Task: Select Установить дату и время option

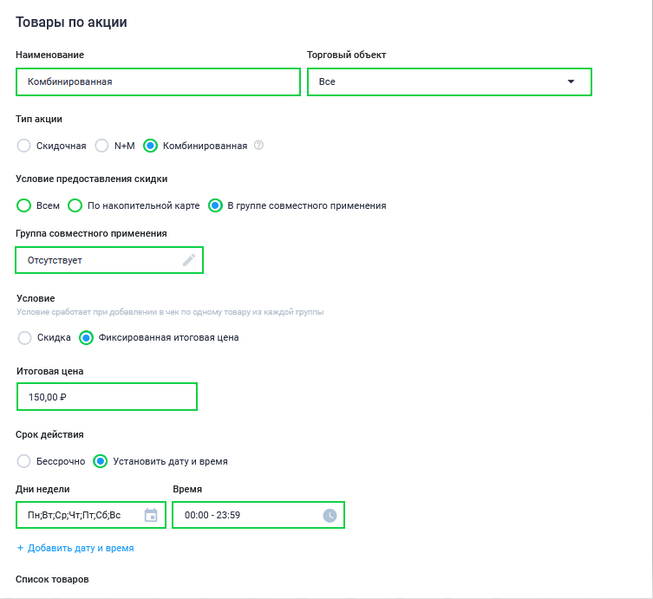Action: tap(100, 461)
